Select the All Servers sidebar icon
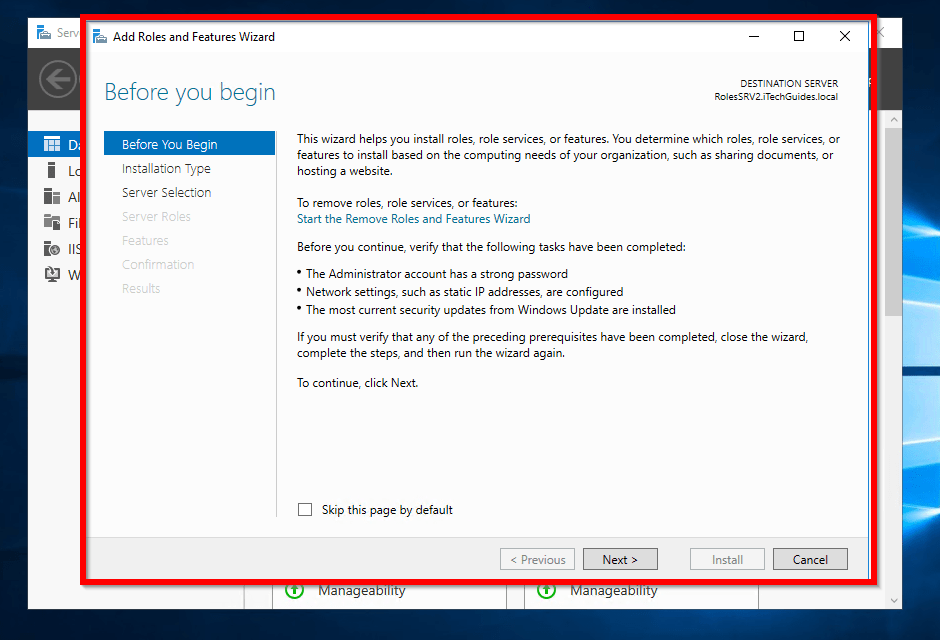Image resolution: width=940 pixels, height=640 pixels. click(x=52, y=197)
